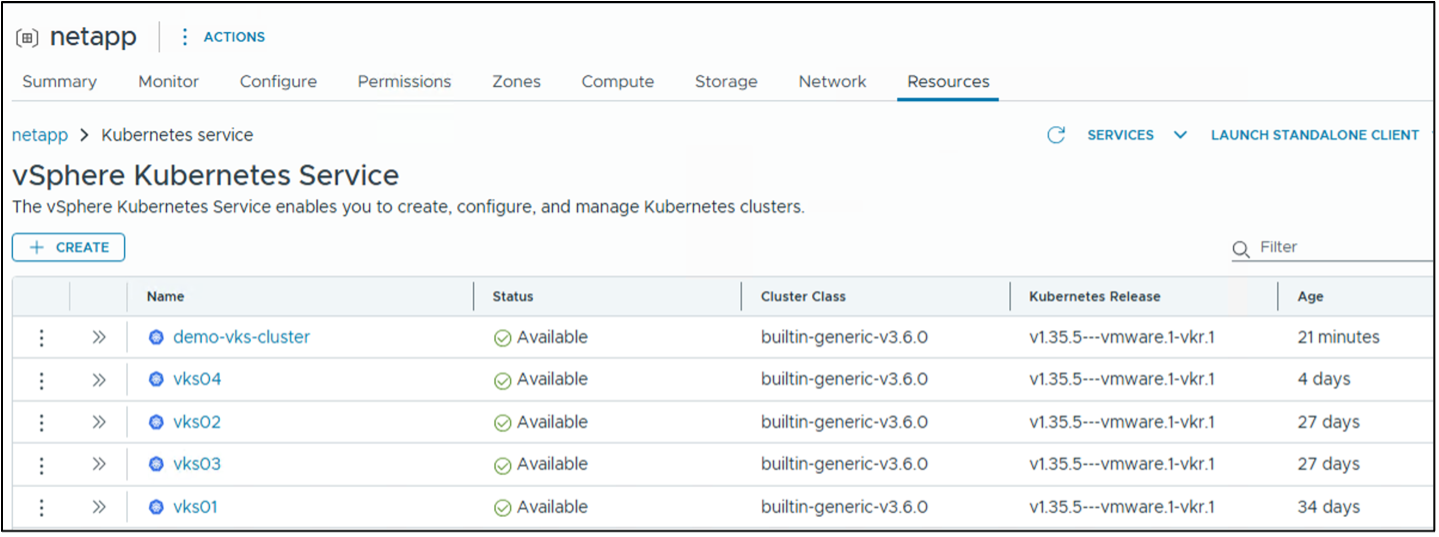Expand details of vks04 row
This screenshot has width=1439, height=537.
point(98,380)
